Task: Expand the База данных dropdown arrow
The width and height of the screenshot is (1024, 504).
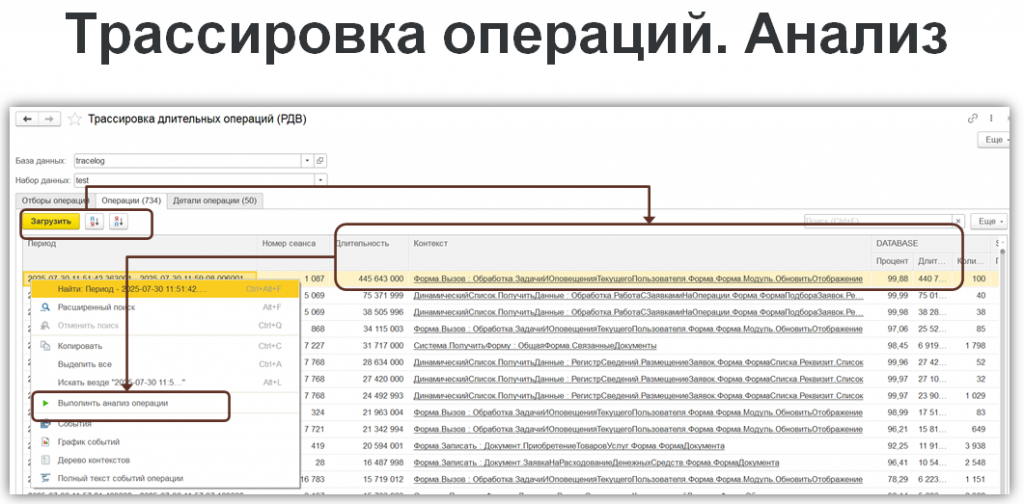Action: 308,161
